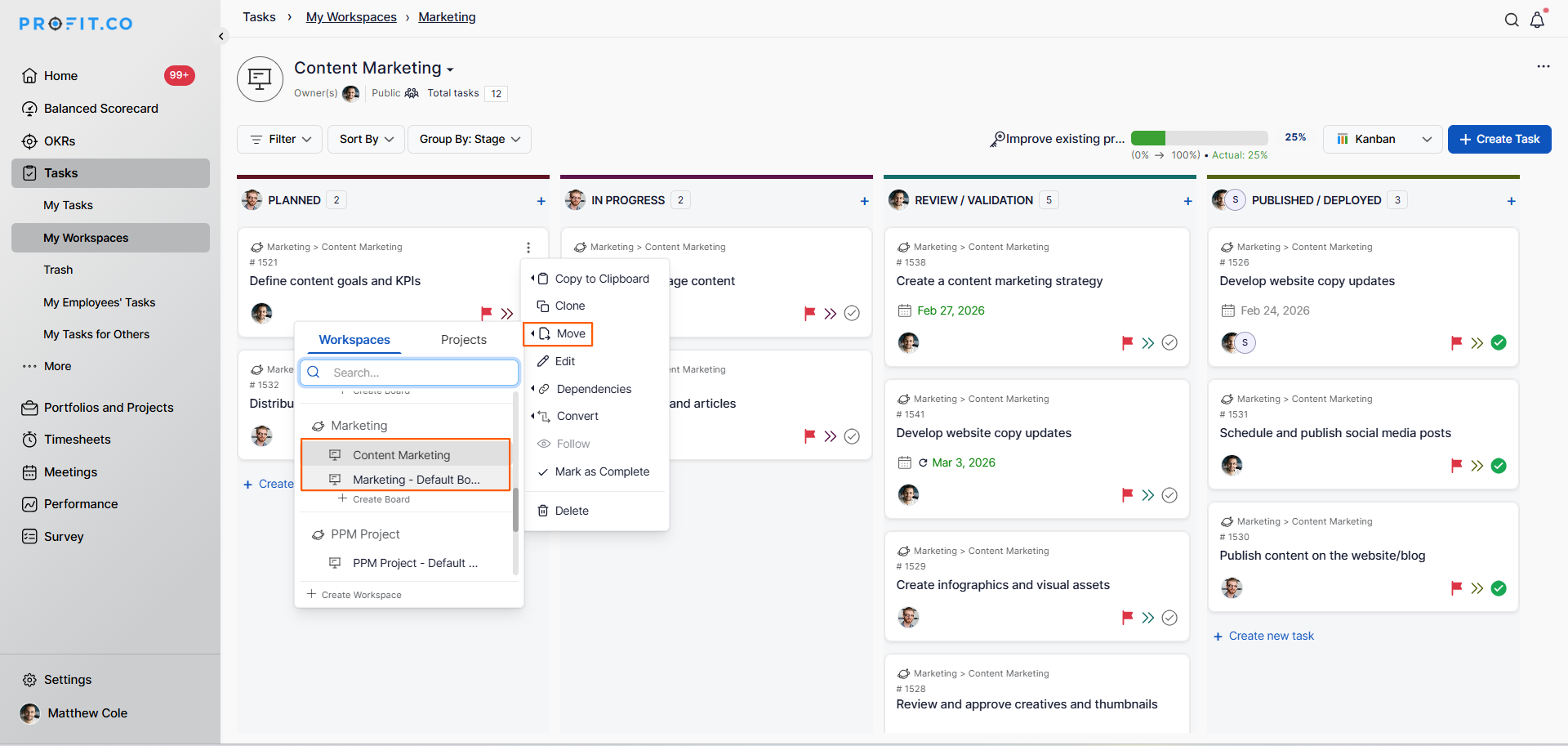The width and height of the screenshot is (1568, 746).
Task: Click the red flag on task 1538
Action: (1127, 343)
